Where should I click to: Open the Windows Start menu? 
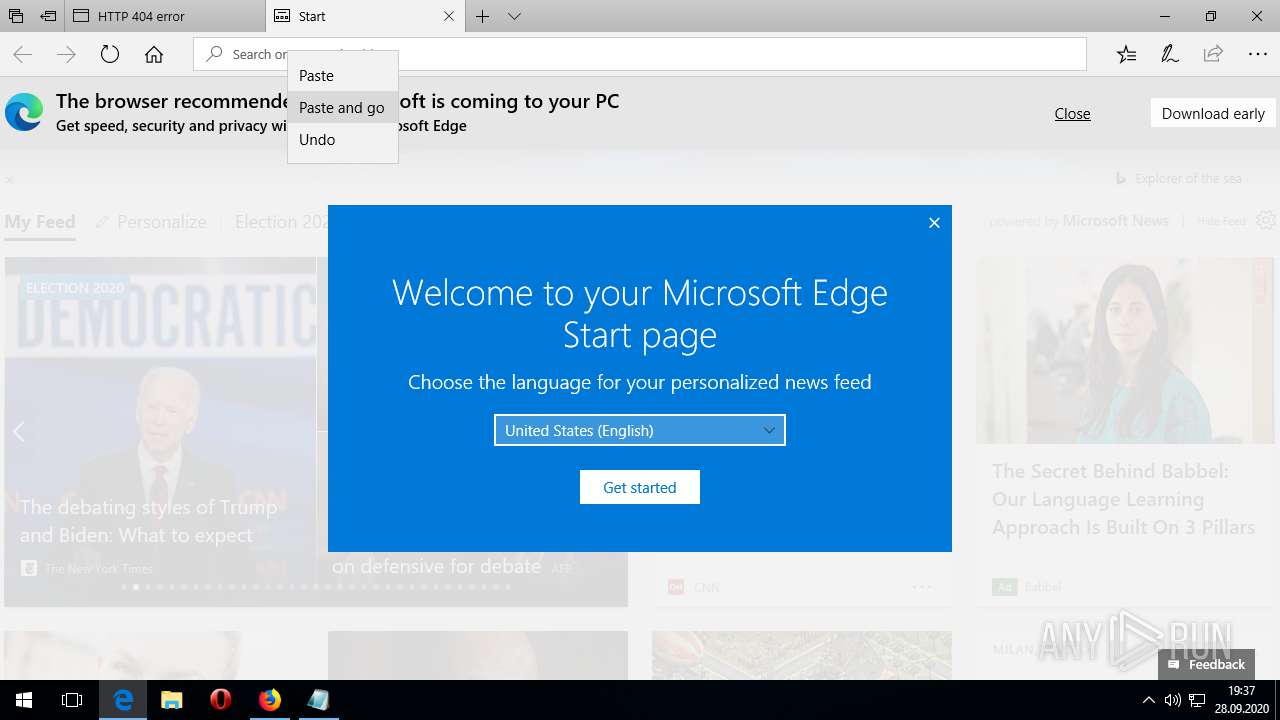coord(24,700)
